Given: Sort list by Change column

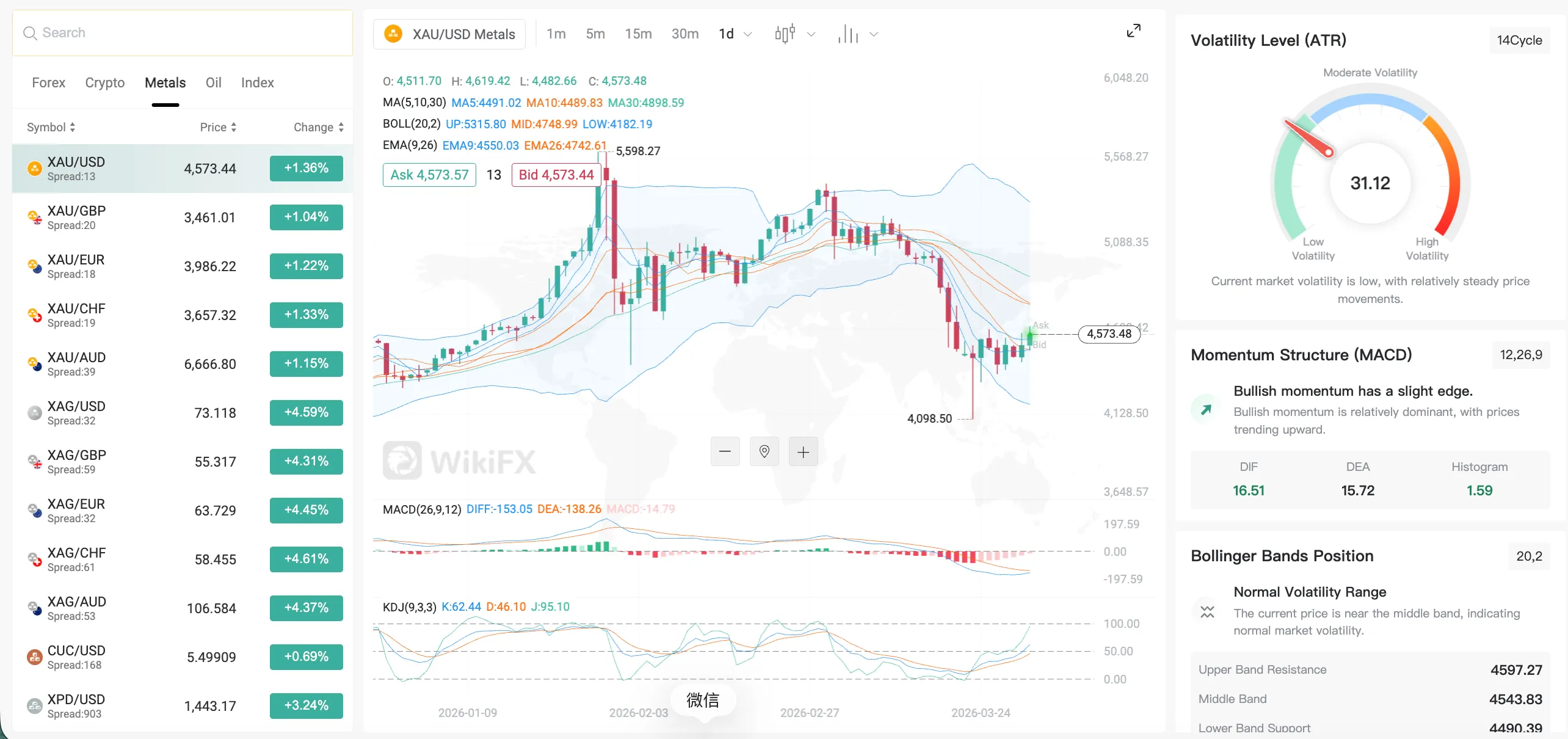Looking at the screenshot, I should [x=319, y=127].
